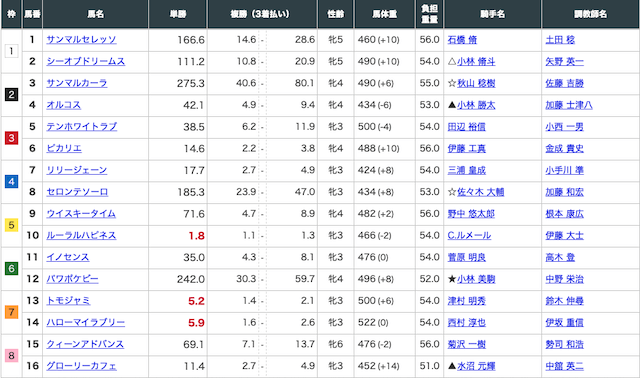Open jockey 小林 美駒 link
The image size is (640, 378).
tap(476, 279)
